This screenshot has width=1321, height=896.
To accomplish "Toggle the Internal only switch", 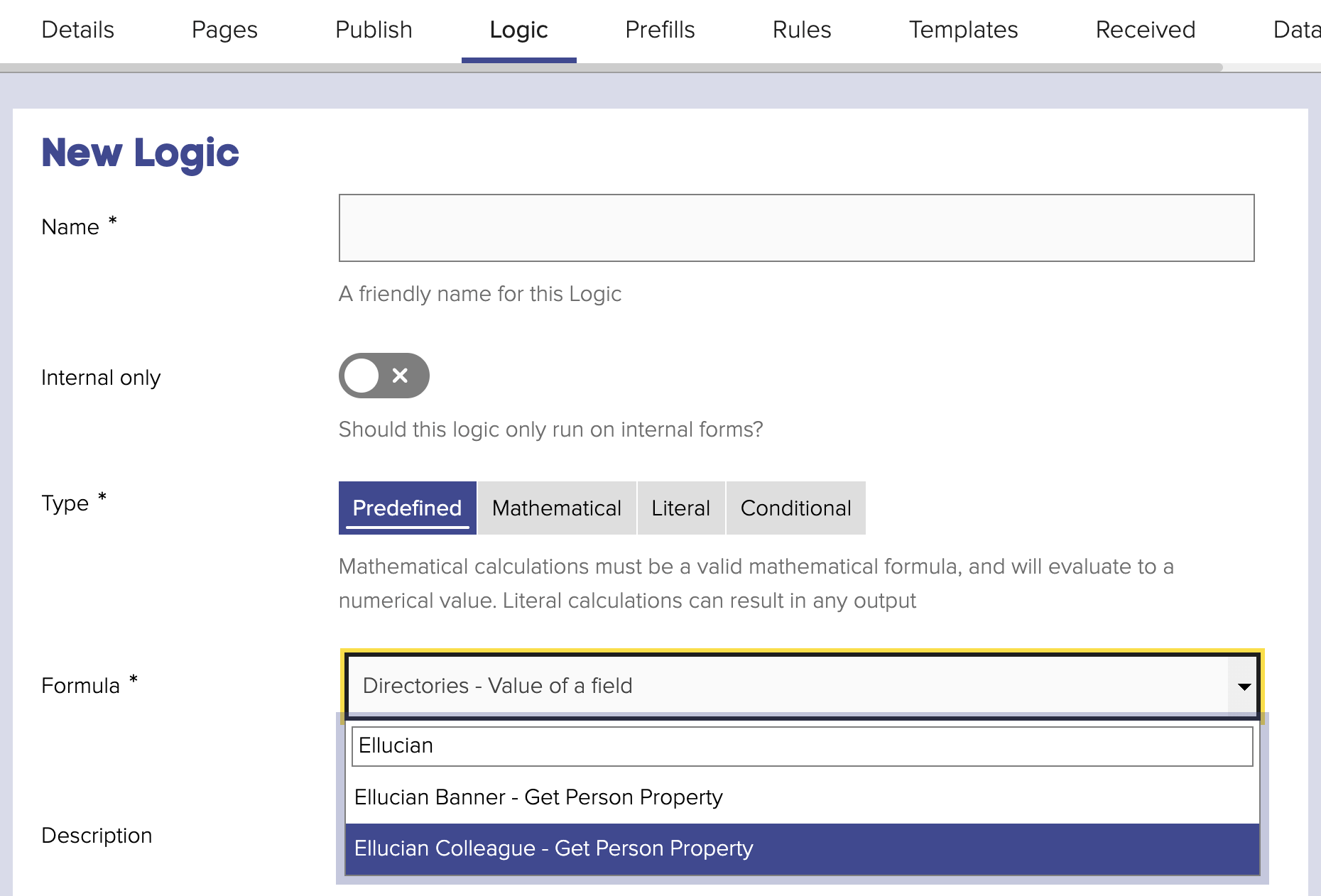I will click(x=384, y=376).
